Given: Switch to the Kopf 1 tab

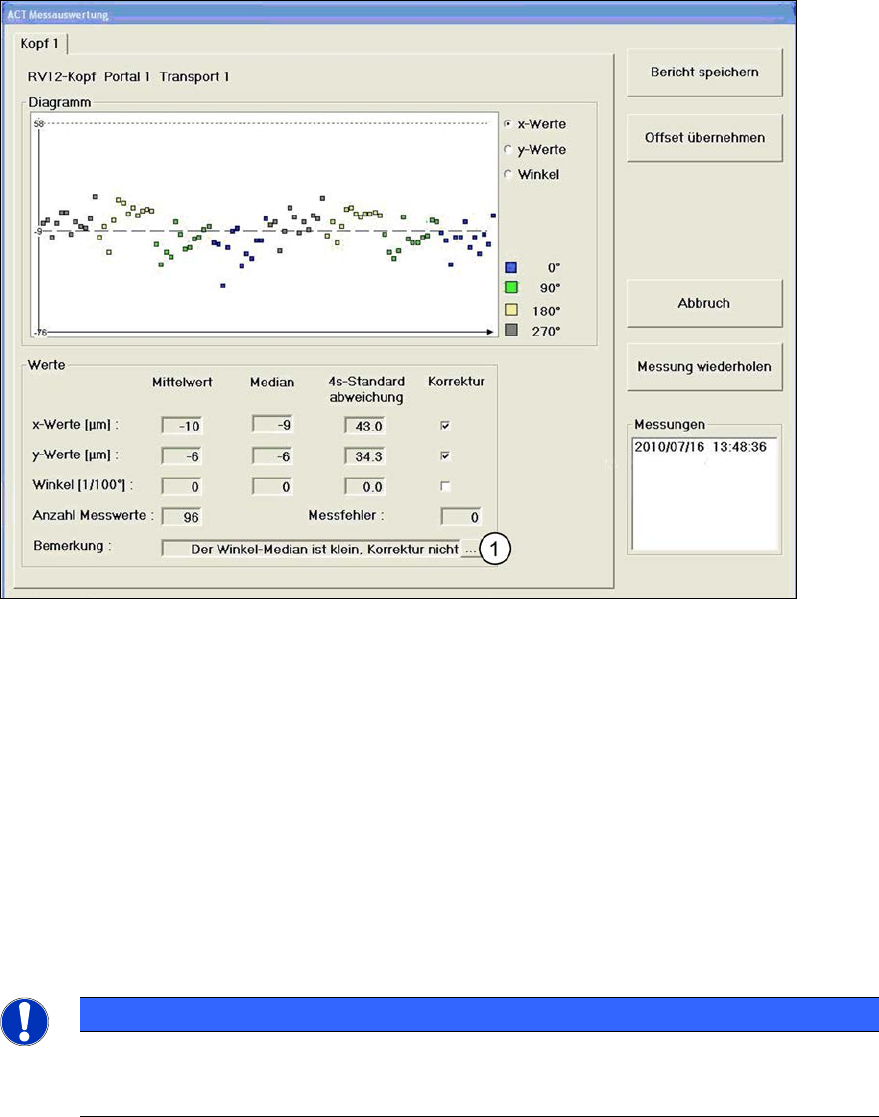Looking at the screenshot, I should tap(40, 43).
